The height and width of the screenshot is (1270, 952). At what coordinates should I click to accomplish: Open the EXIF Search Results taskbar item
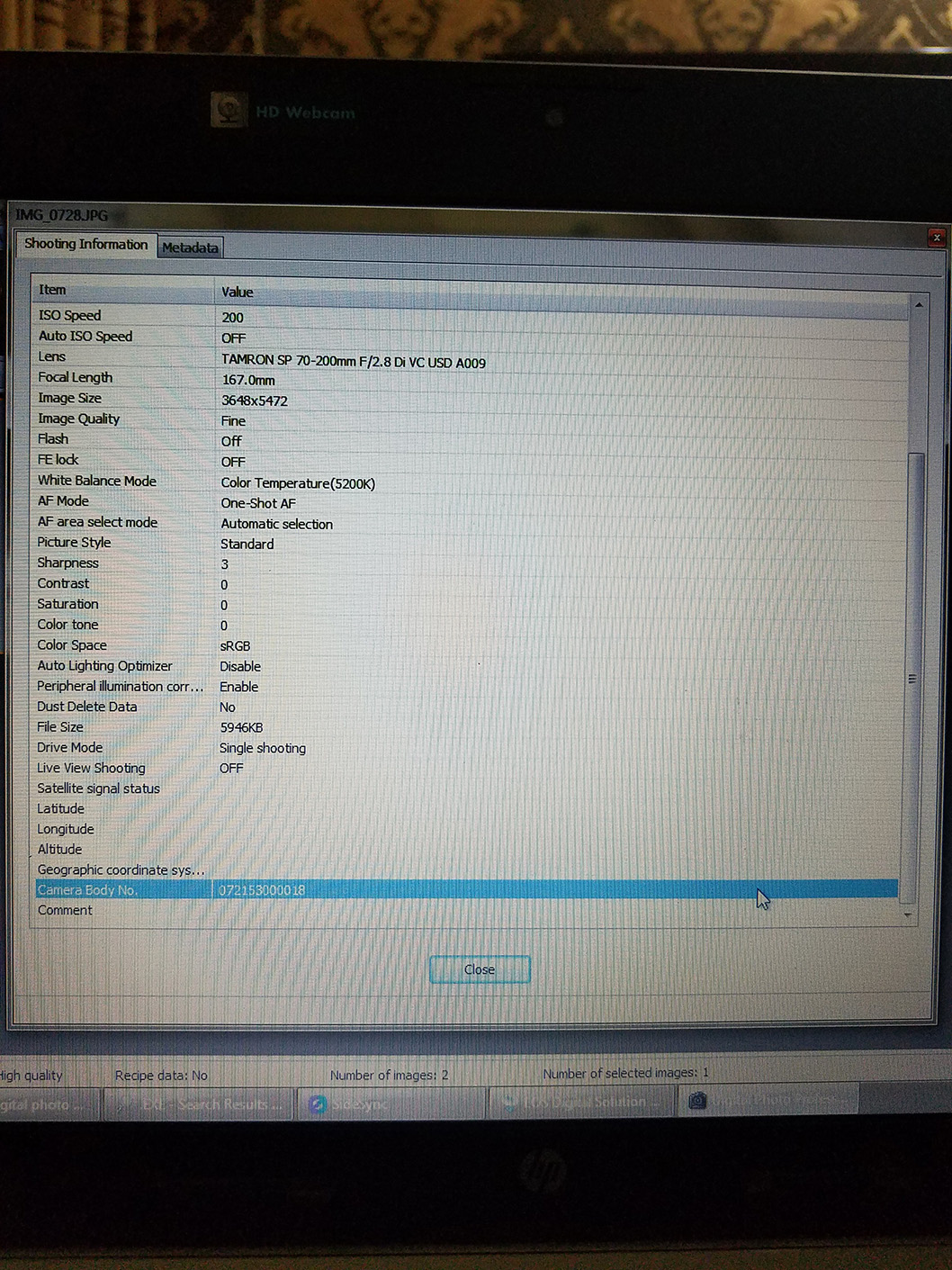(x=198, y=1103)
